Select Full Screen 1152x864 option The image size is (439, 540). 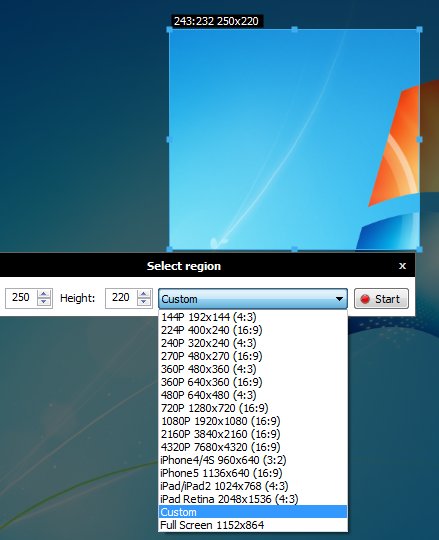coord(253,525)
